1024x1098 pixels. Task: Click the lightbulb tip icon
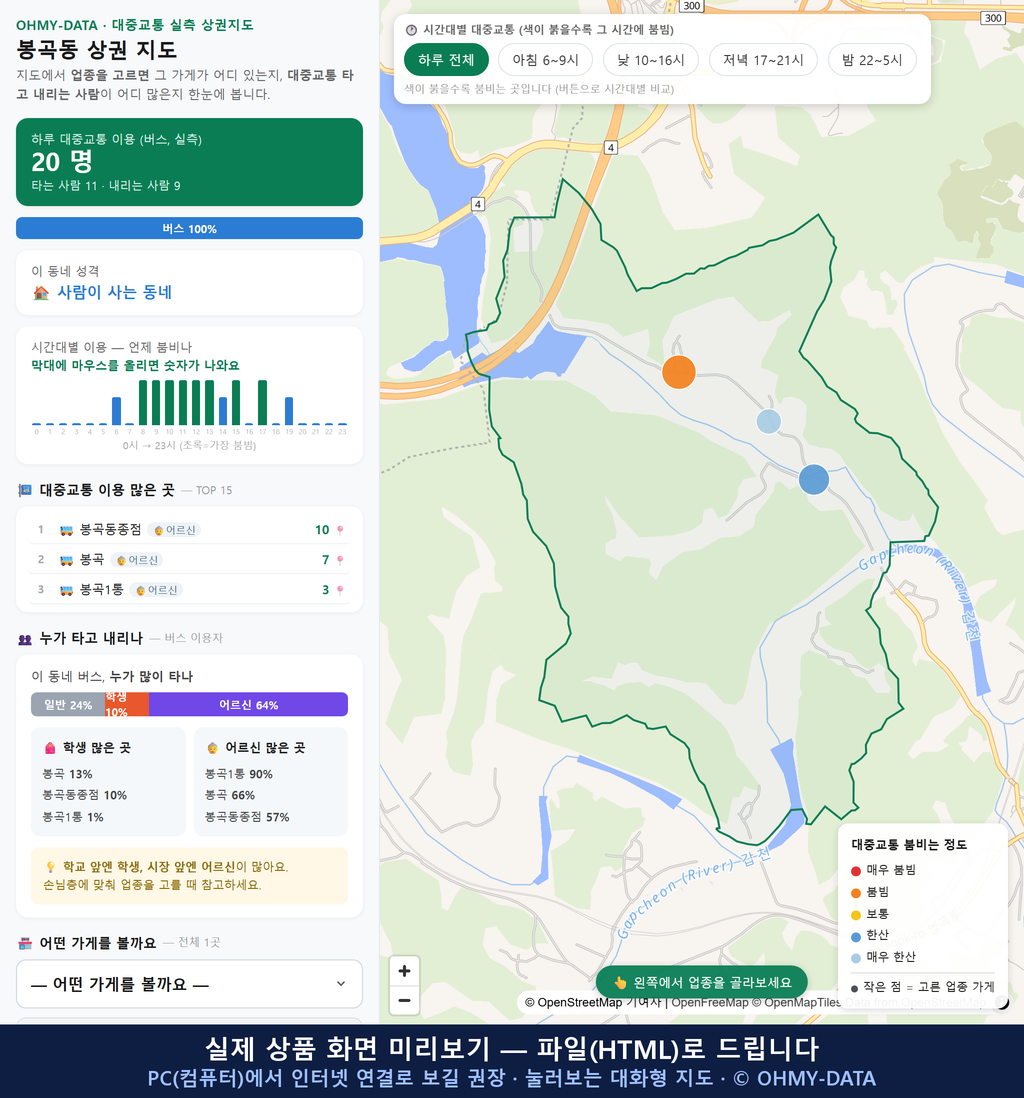(x=50, y=867)
